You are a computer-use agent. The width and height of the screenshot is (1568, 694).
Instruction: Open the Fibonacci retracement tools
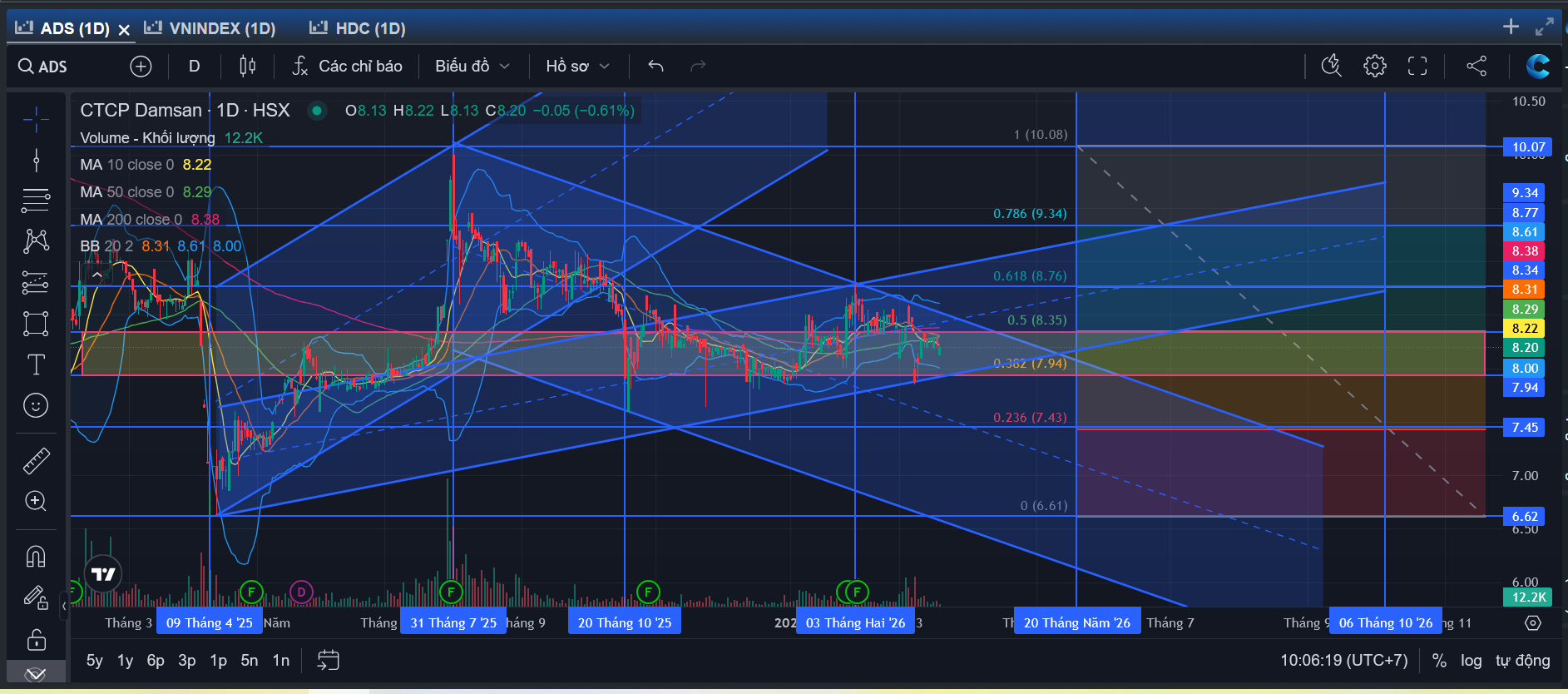[x=36, y=200]
